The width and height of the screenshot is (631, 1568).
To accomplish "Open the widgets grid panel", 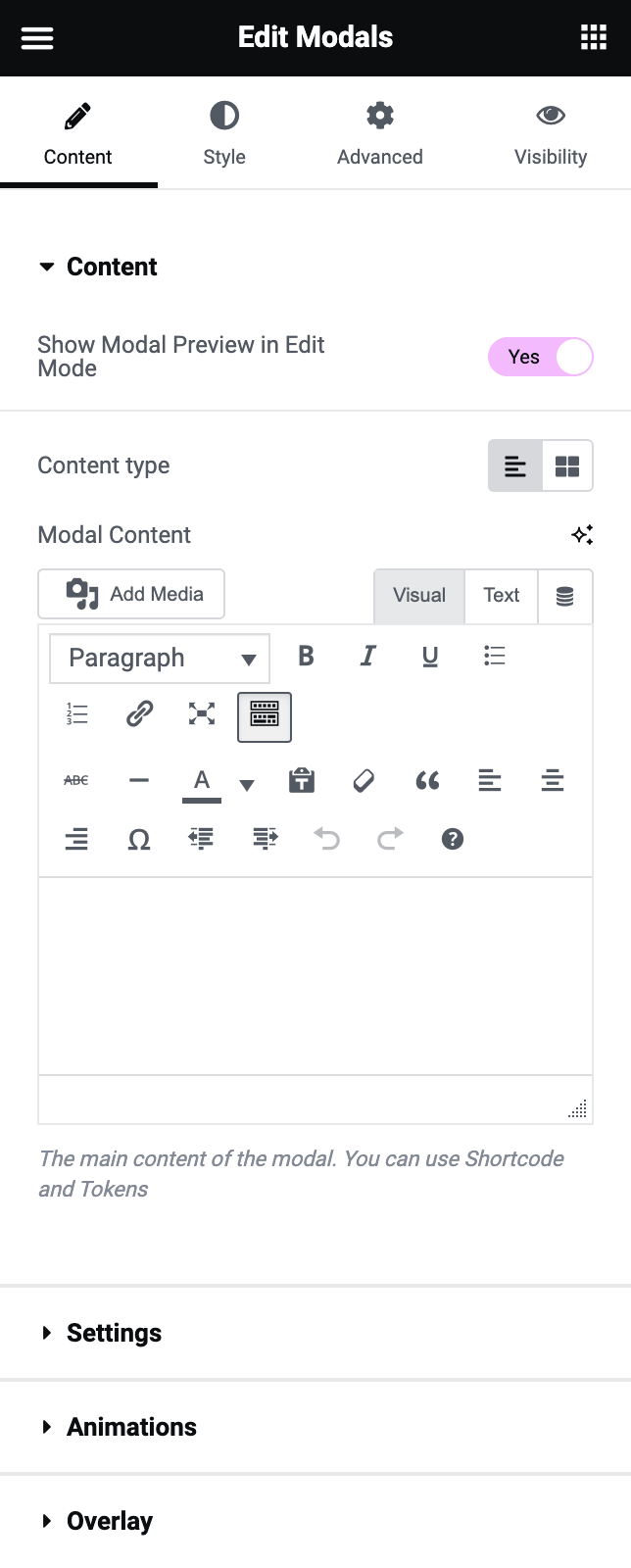I will pos(593,38).
